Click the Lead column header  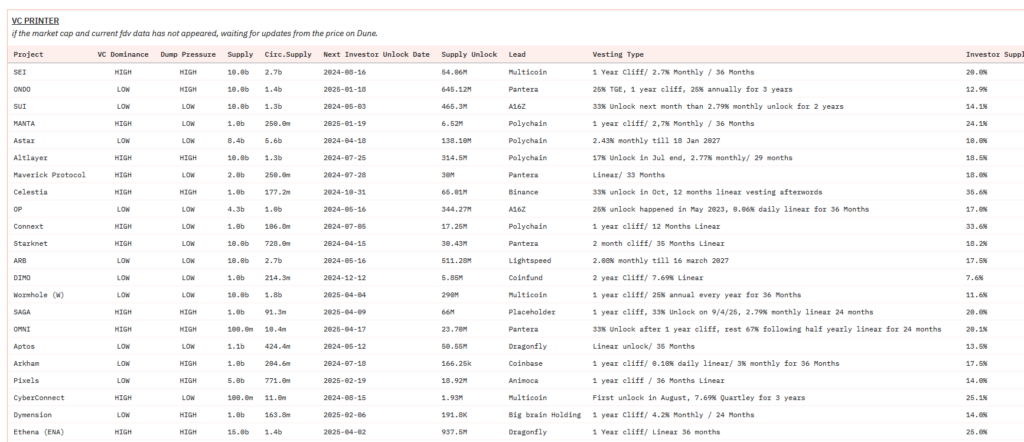(x=517, y=55)
